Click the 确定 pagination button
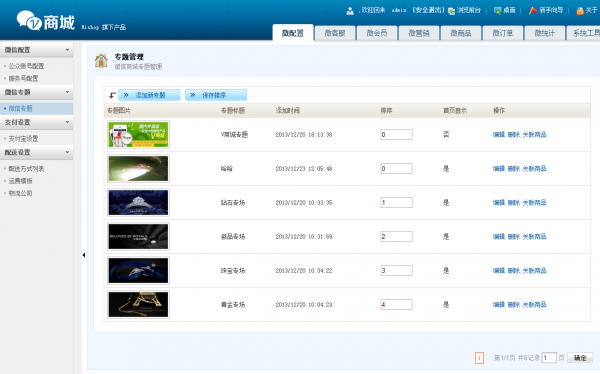 [580, 358]
